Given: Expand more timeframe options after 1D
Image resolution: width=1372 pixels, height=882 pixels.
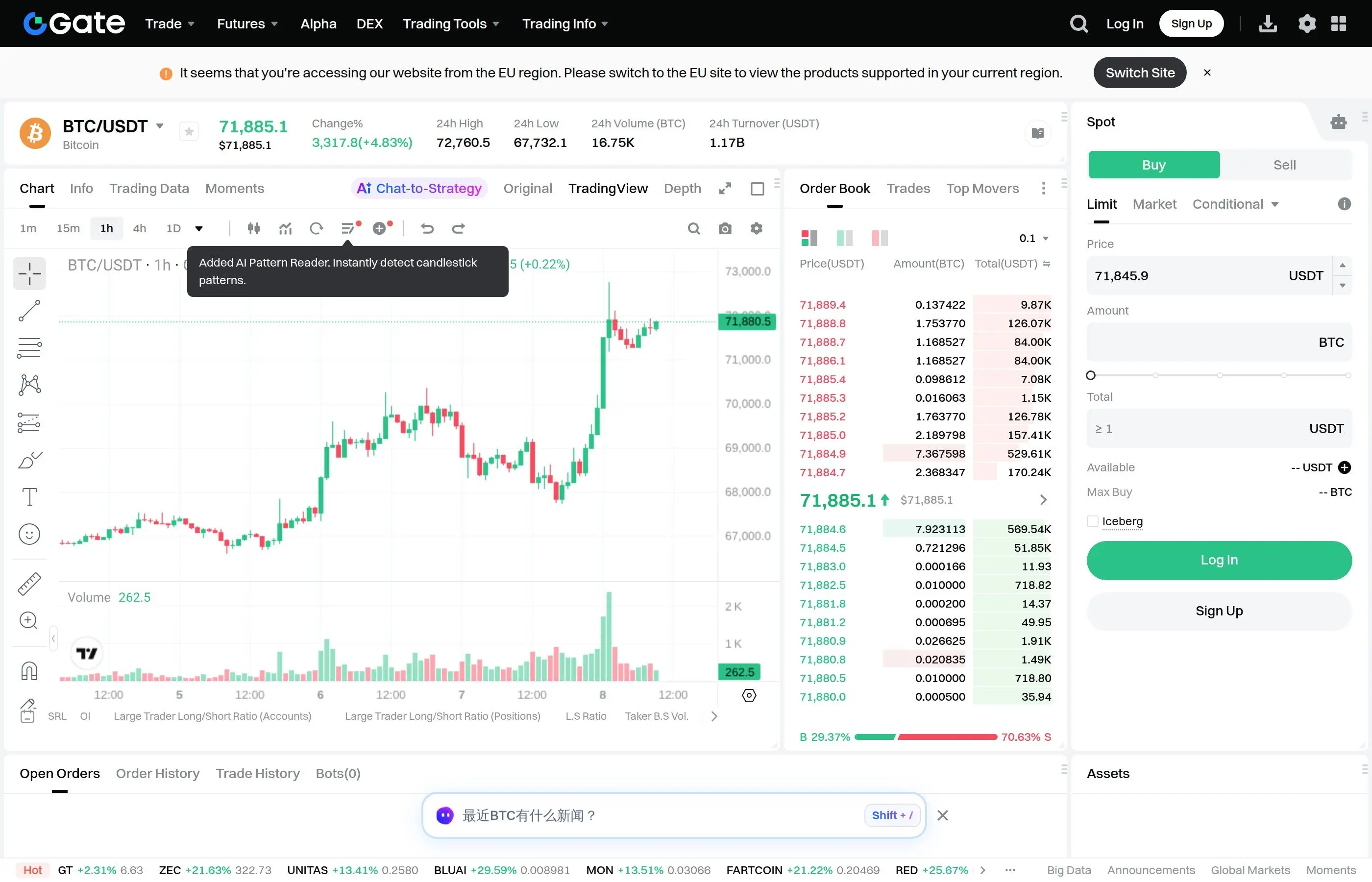Looking at the screenshot, I should [x=199, y=228].
